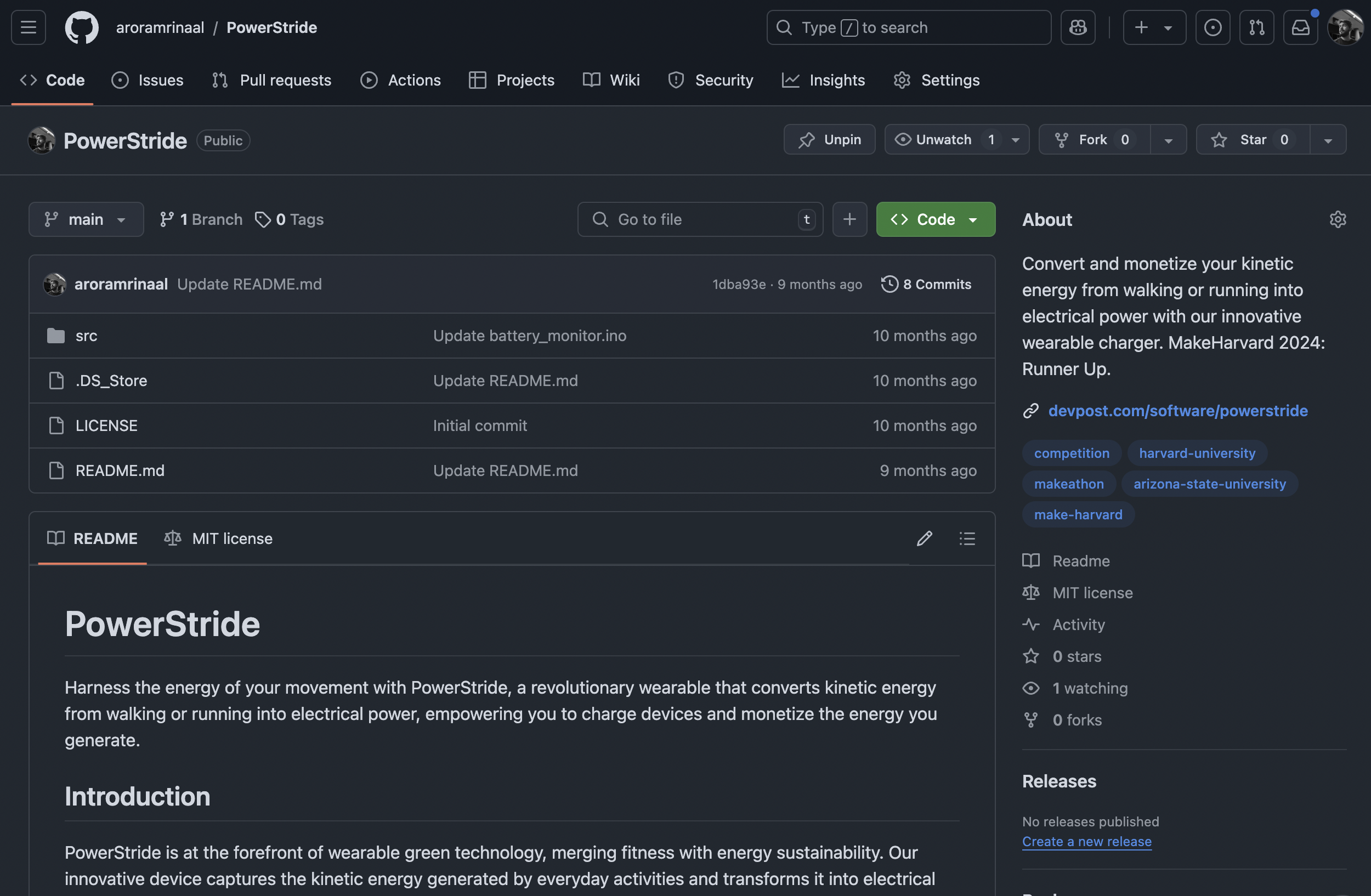Screen dimensions: 1371x896
Task: Click the plus create-new icon
Action: (x=1141, y=27)
